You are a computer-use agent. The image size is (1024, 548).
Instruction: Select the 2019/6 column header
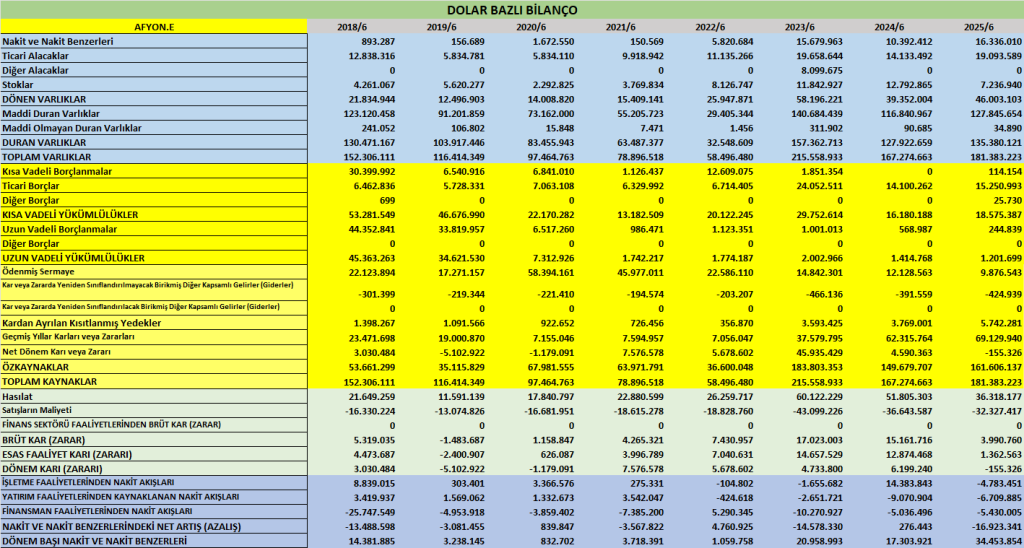point(441,27)
